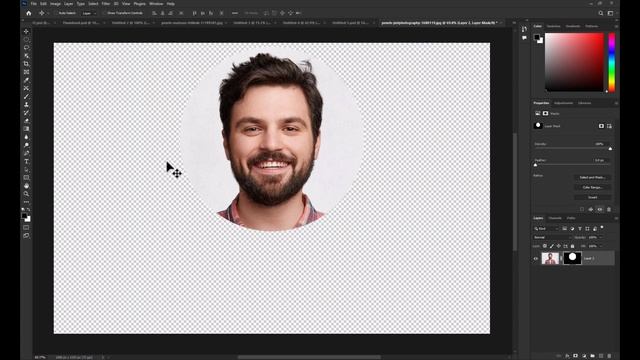Open the Properties panel options menu

coord(616,103)
